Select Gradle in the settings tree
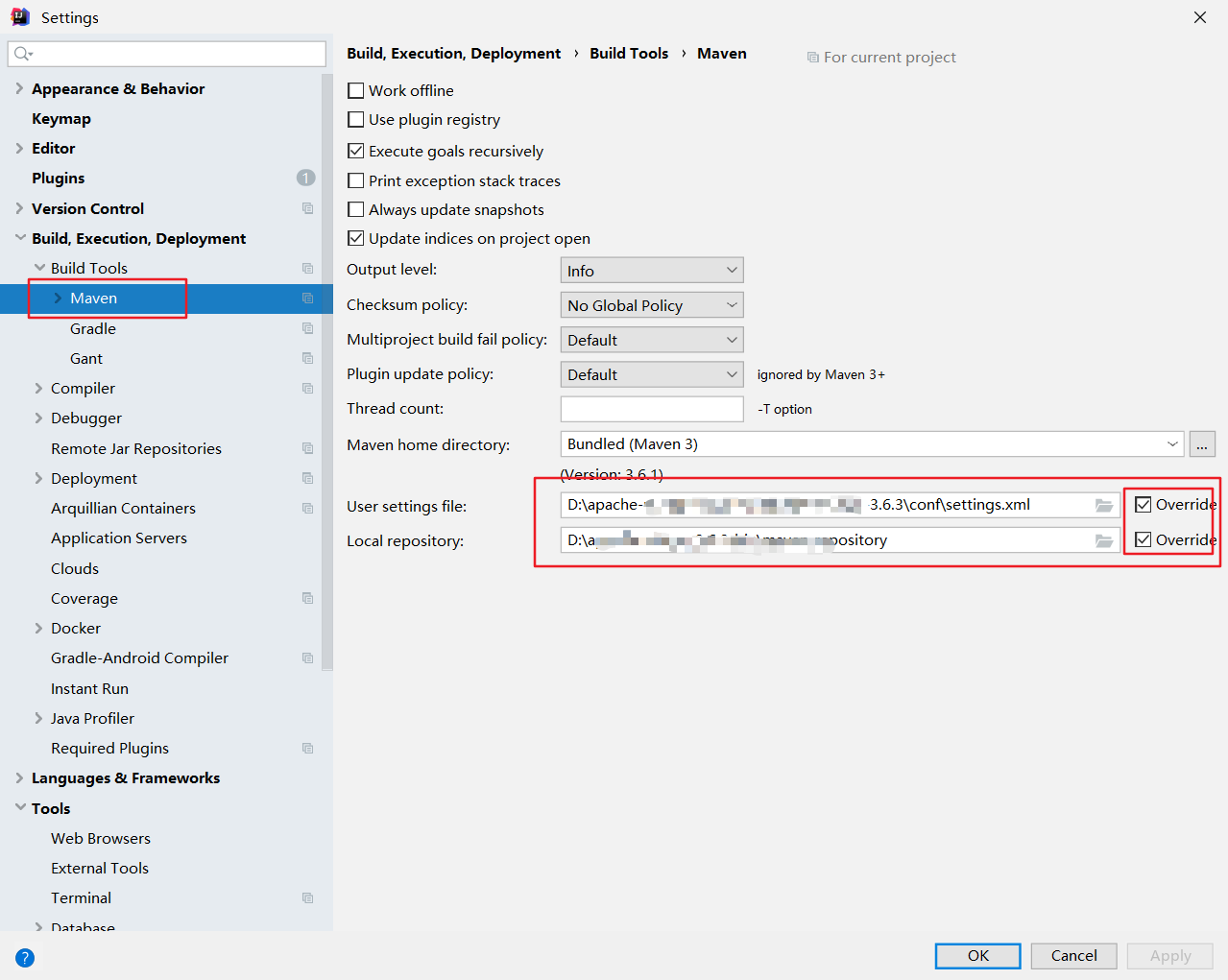Viewport: 1228px width, 980px height. tap(93, 328)
